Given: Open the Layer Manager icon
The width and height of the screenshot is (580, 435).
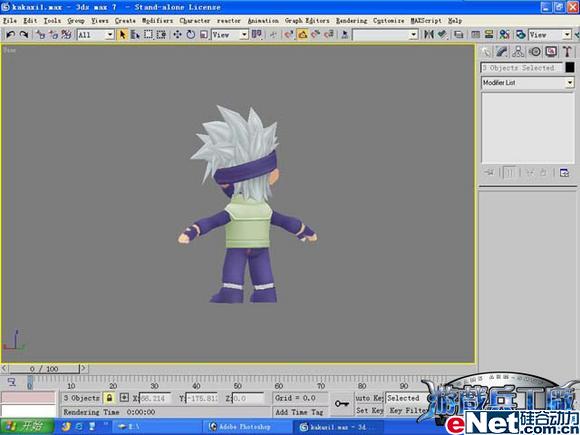Looking at the screenshot, I should click(459, 35).
